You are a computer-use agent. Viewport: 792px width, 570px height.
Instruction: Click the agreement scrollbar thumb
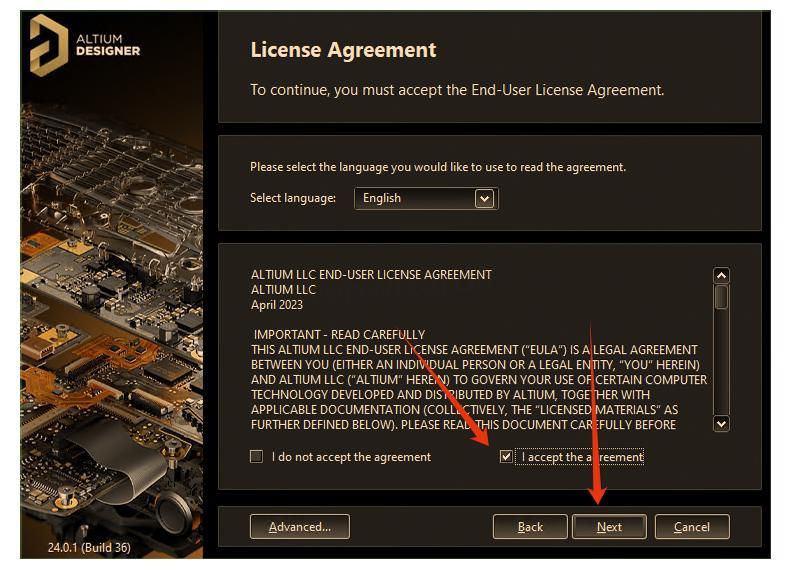721,297
